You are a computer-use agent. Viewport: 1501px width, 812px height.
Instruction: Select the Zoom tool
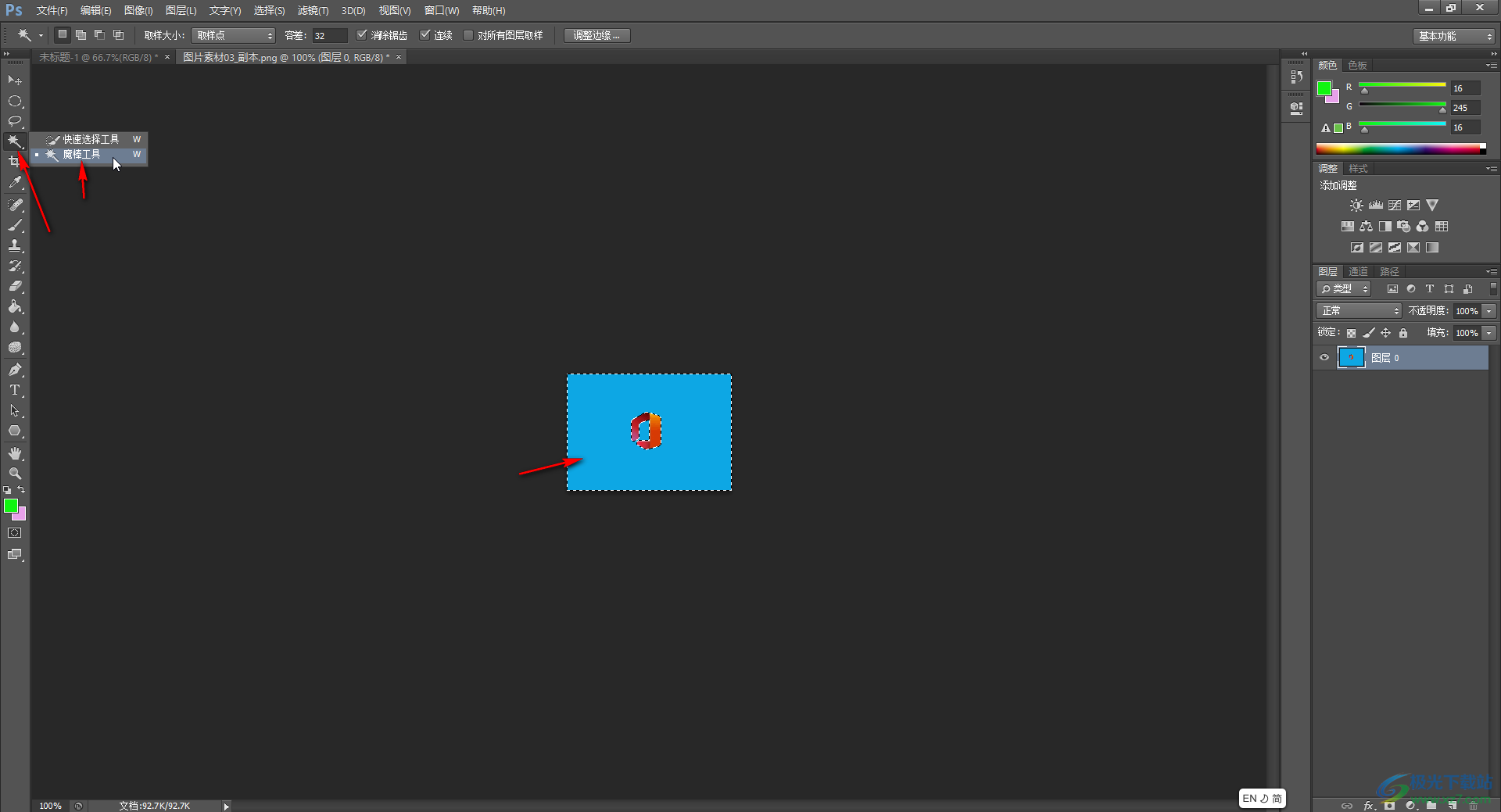click(15, 474)
